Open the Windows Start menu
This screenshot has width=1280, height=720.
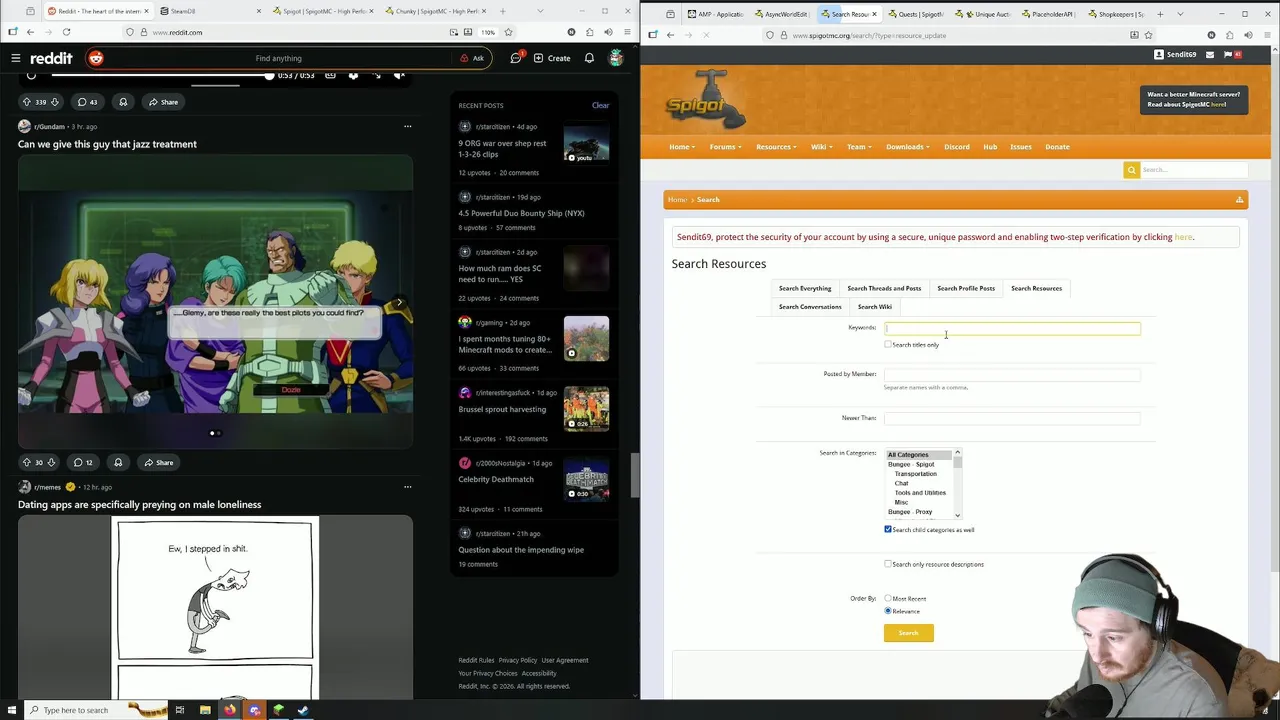[x=11, y=710]
